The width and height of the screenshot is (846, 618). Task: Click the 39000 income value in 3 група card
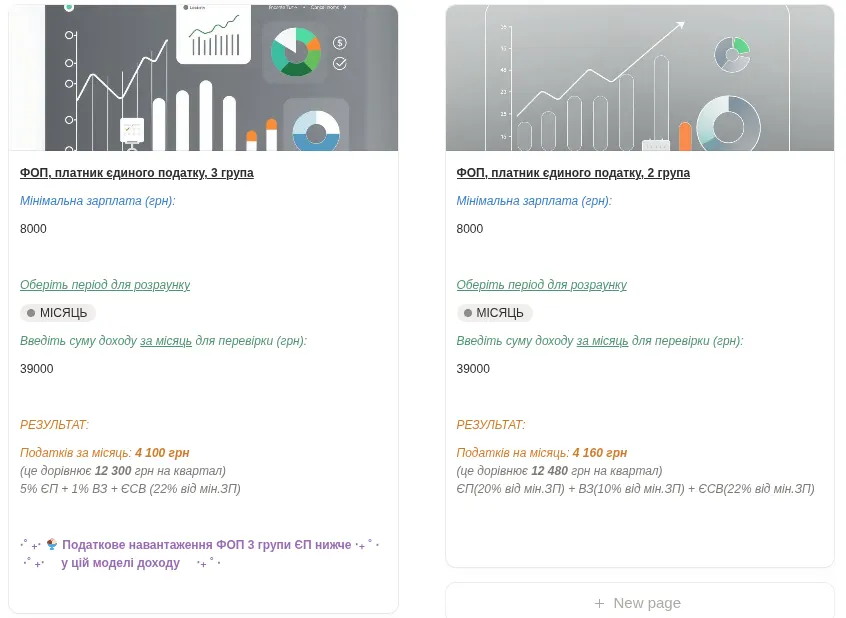(x=37, y=369)
